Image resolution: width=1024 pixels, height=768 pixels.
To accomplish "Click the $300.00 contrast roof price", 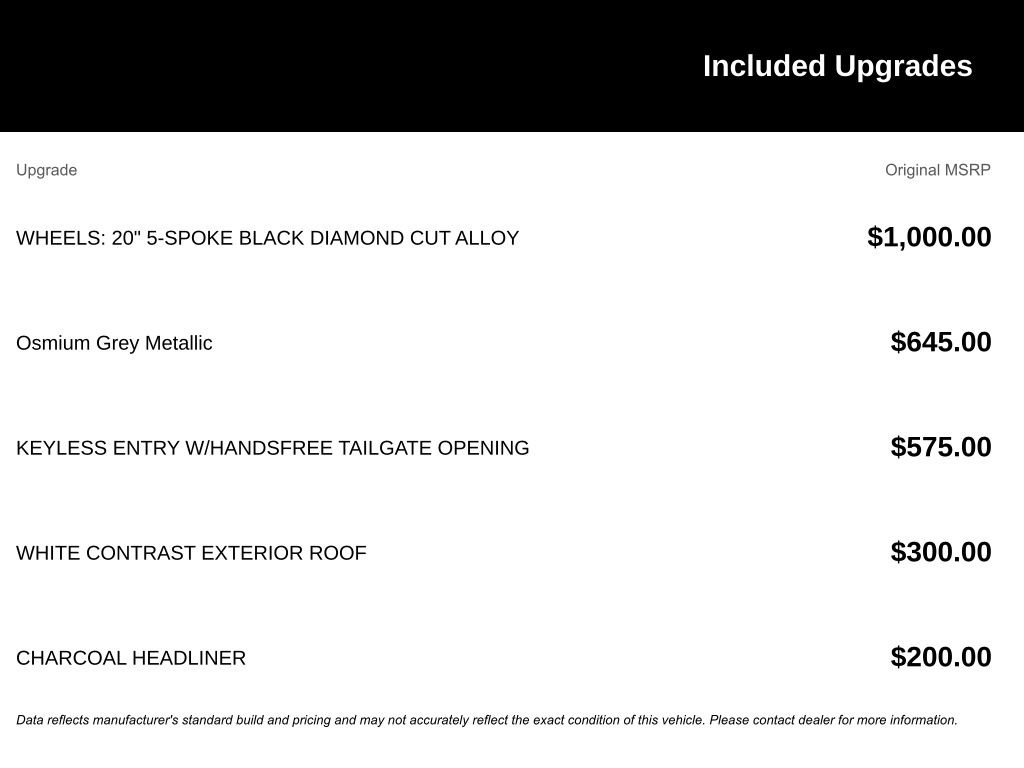I will [941, 552].
